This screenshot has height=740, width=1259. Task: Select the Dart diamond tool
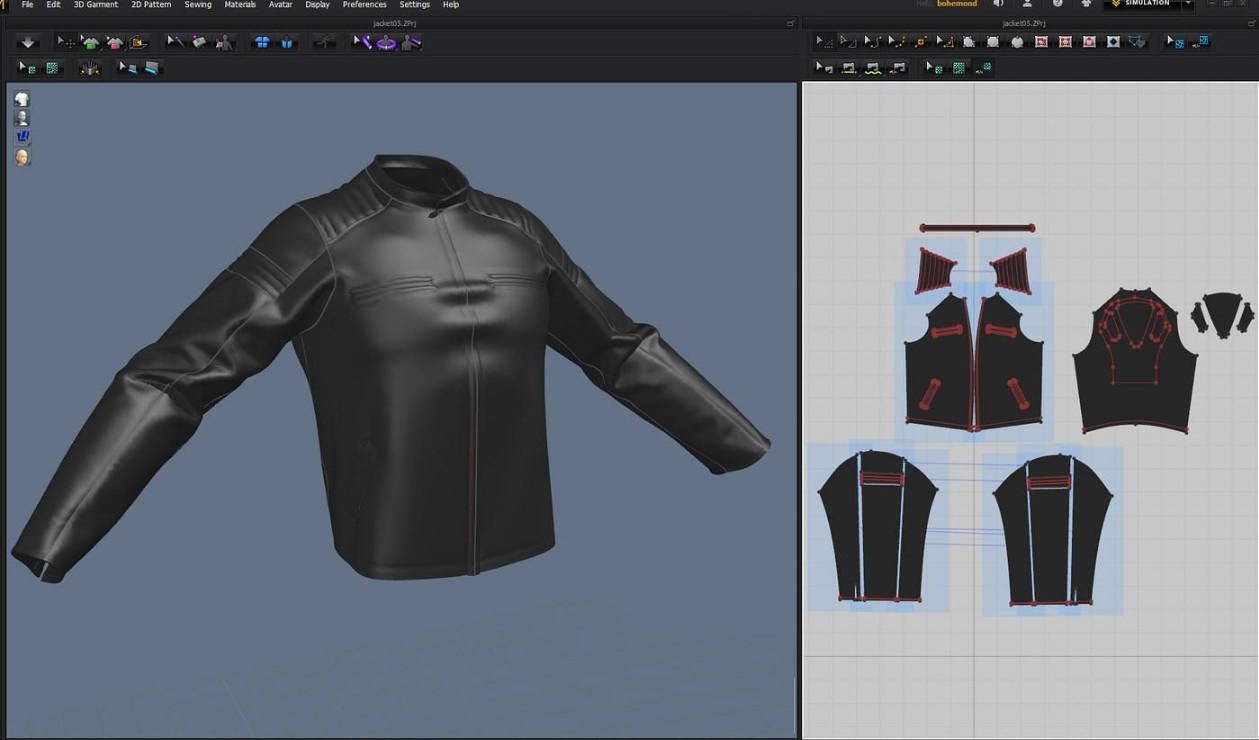pos(1113,42)
